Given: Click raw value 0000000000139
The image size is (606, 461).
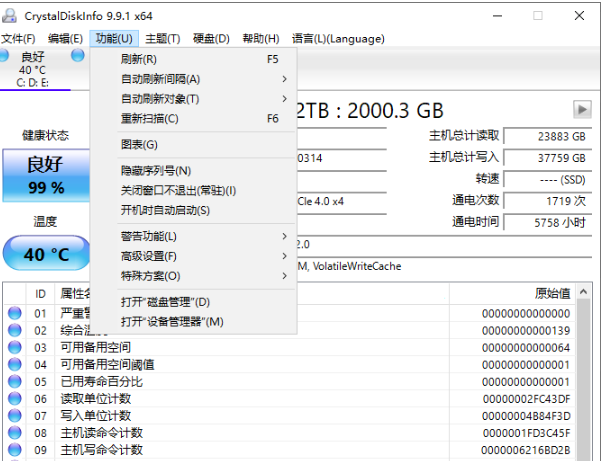Looking at the screenshot, I should tap(526, 331).
